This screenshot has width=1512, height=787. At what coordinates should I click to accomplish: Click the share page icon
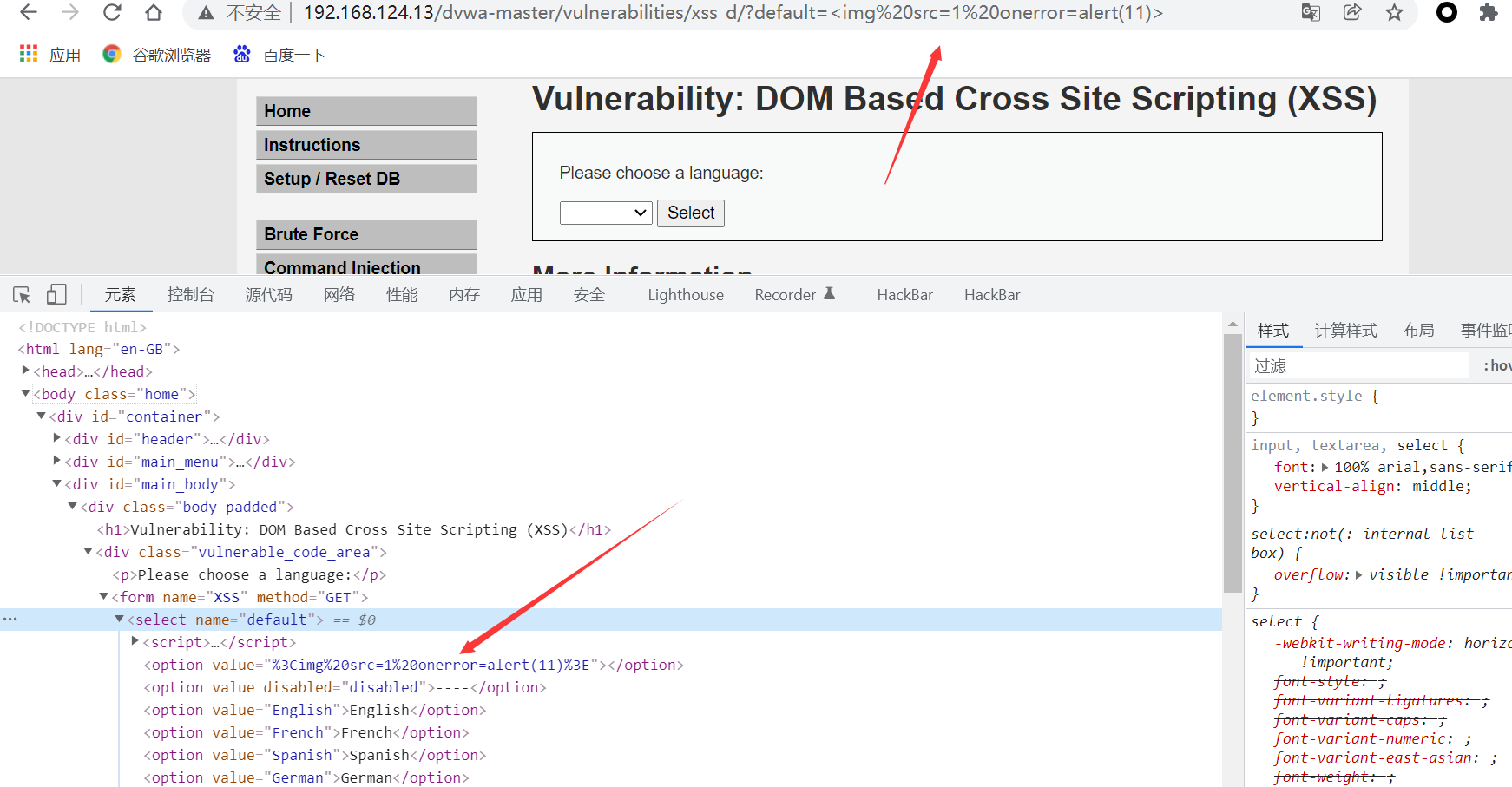[1352, 12]
